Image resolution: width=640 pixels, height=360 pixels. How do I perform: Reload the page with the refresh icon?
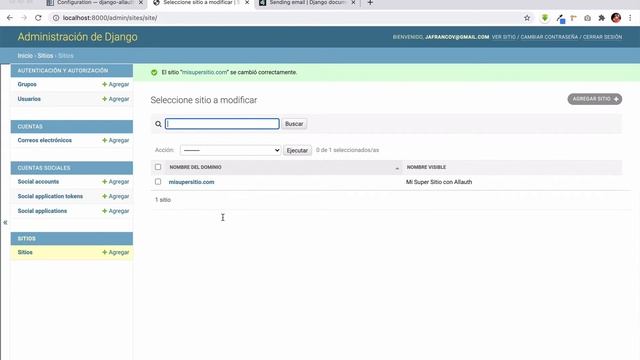coord(38,18)
